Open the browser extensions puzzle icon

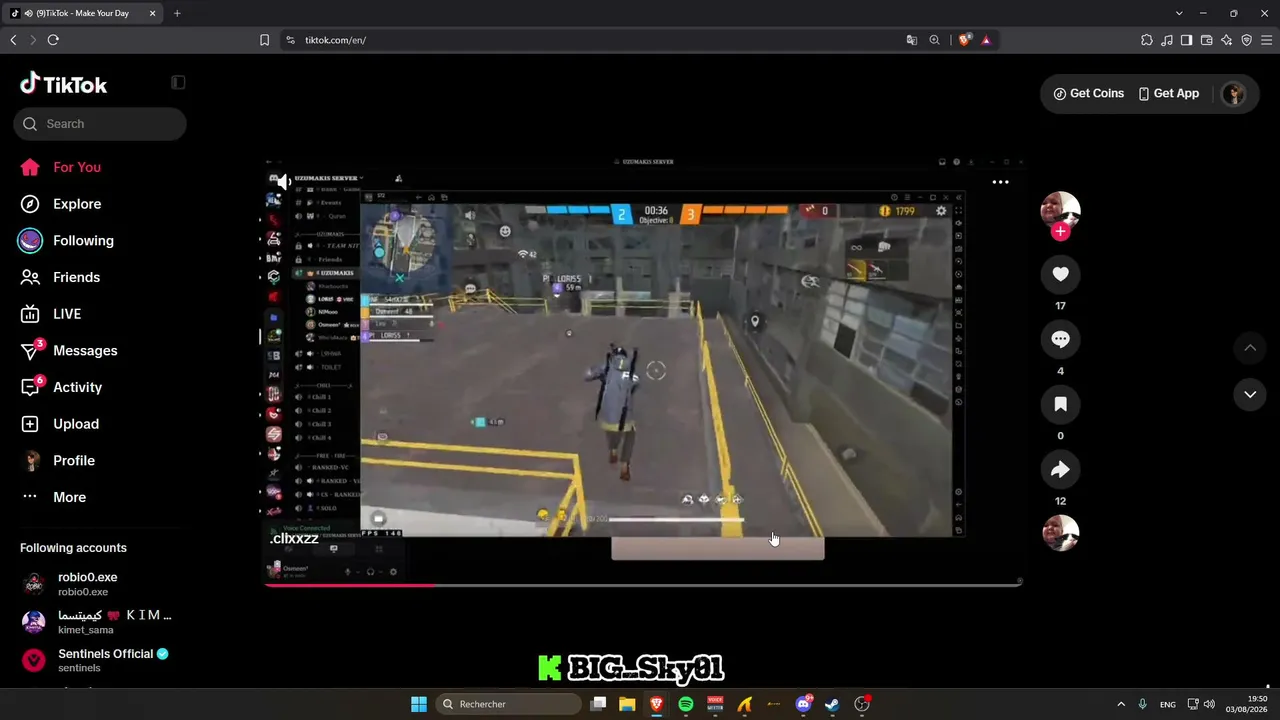[x=1147, y=40]
